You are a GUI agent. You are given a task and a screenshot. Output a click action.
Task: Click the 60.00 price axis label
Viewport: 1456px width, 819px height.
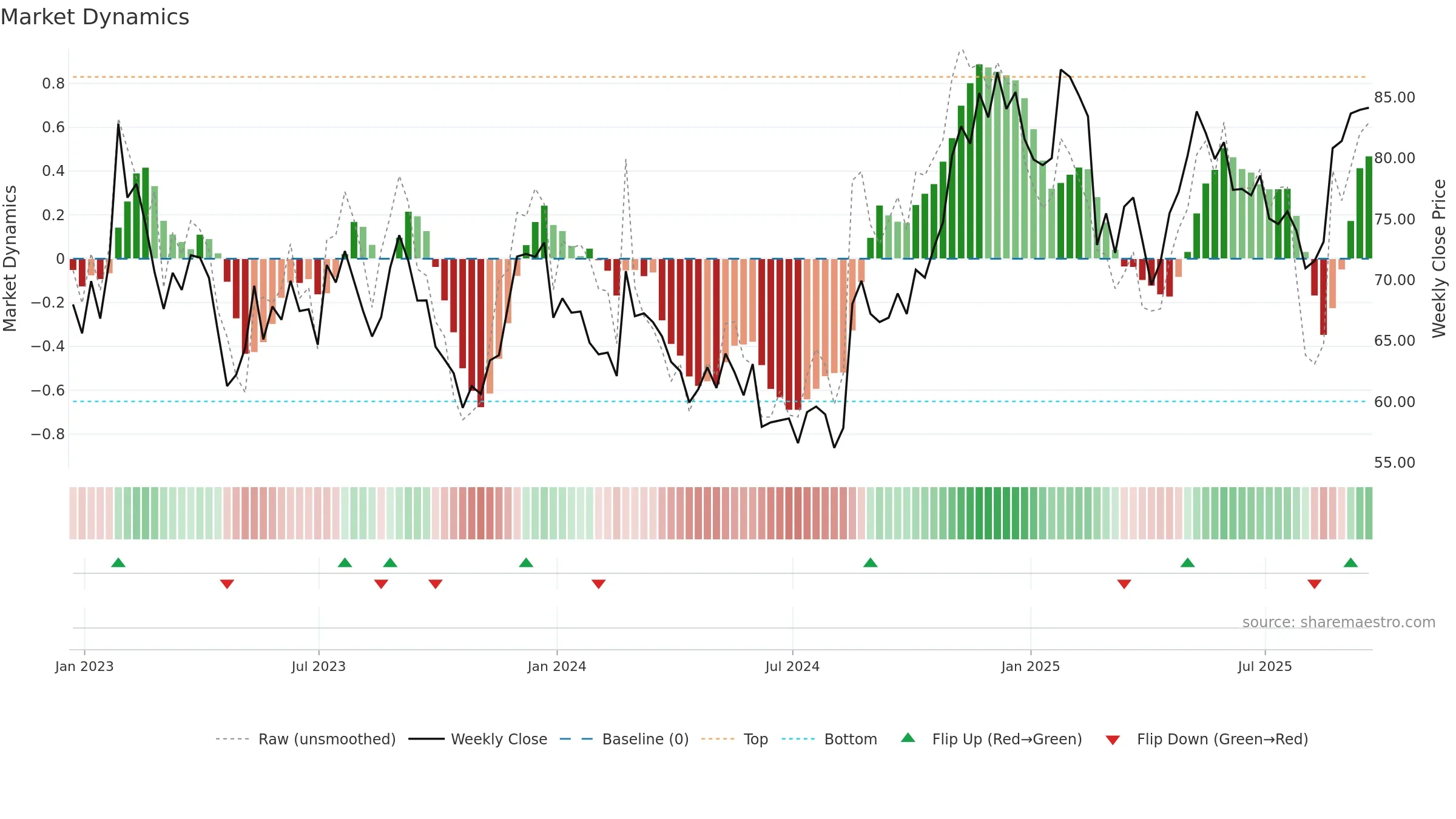(x=1395, y=402)
